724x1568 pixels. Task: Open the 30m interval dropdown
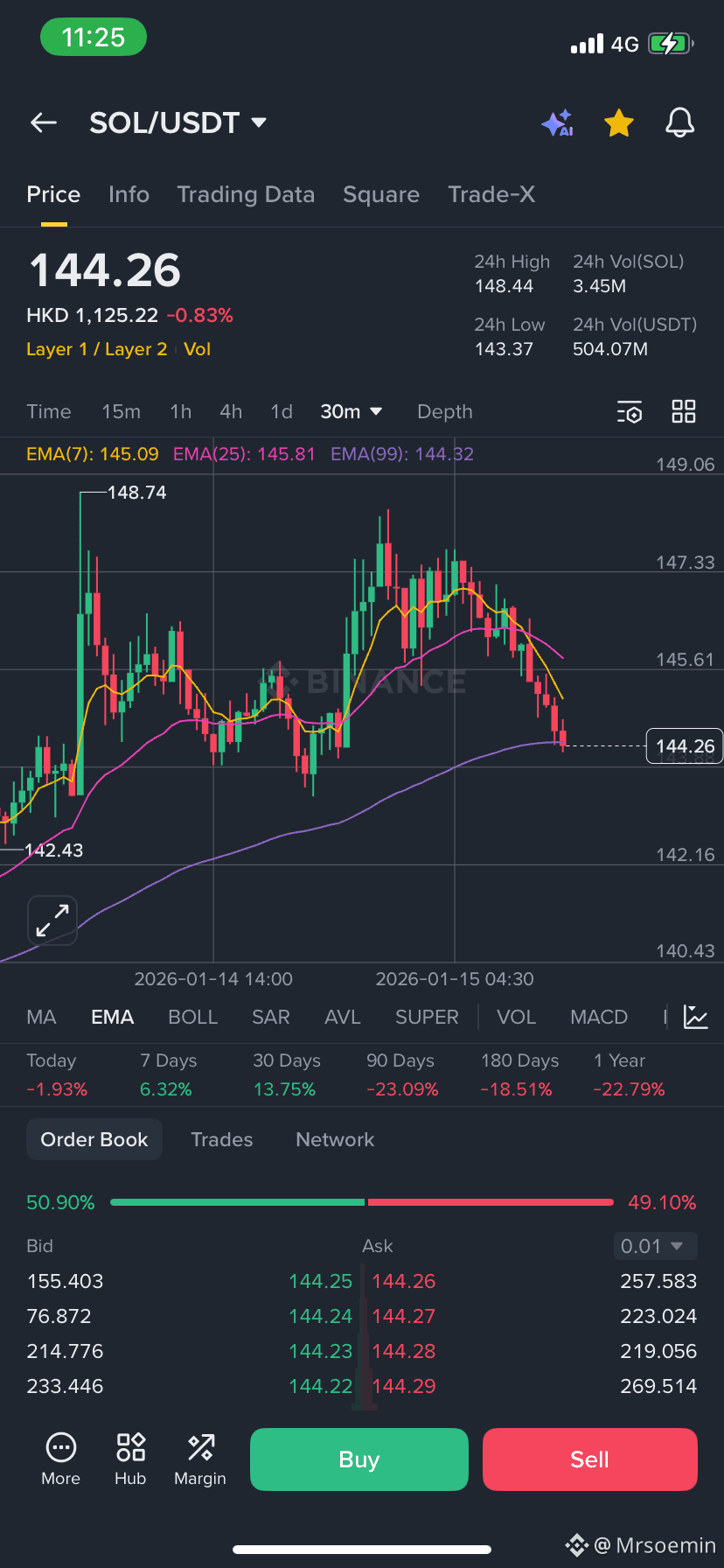click(352, 411)
